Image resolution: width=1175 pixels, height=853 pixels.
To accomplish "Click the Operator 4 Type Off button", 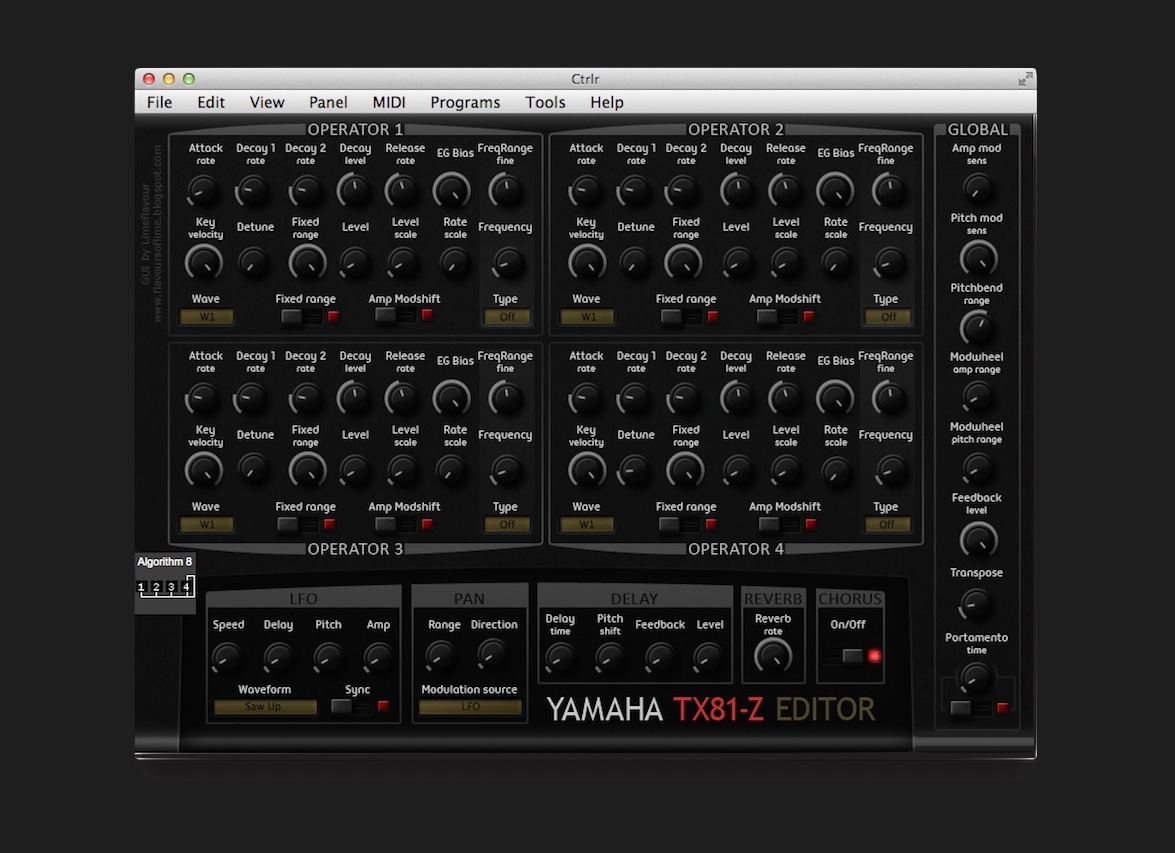I will coord(887,525).
